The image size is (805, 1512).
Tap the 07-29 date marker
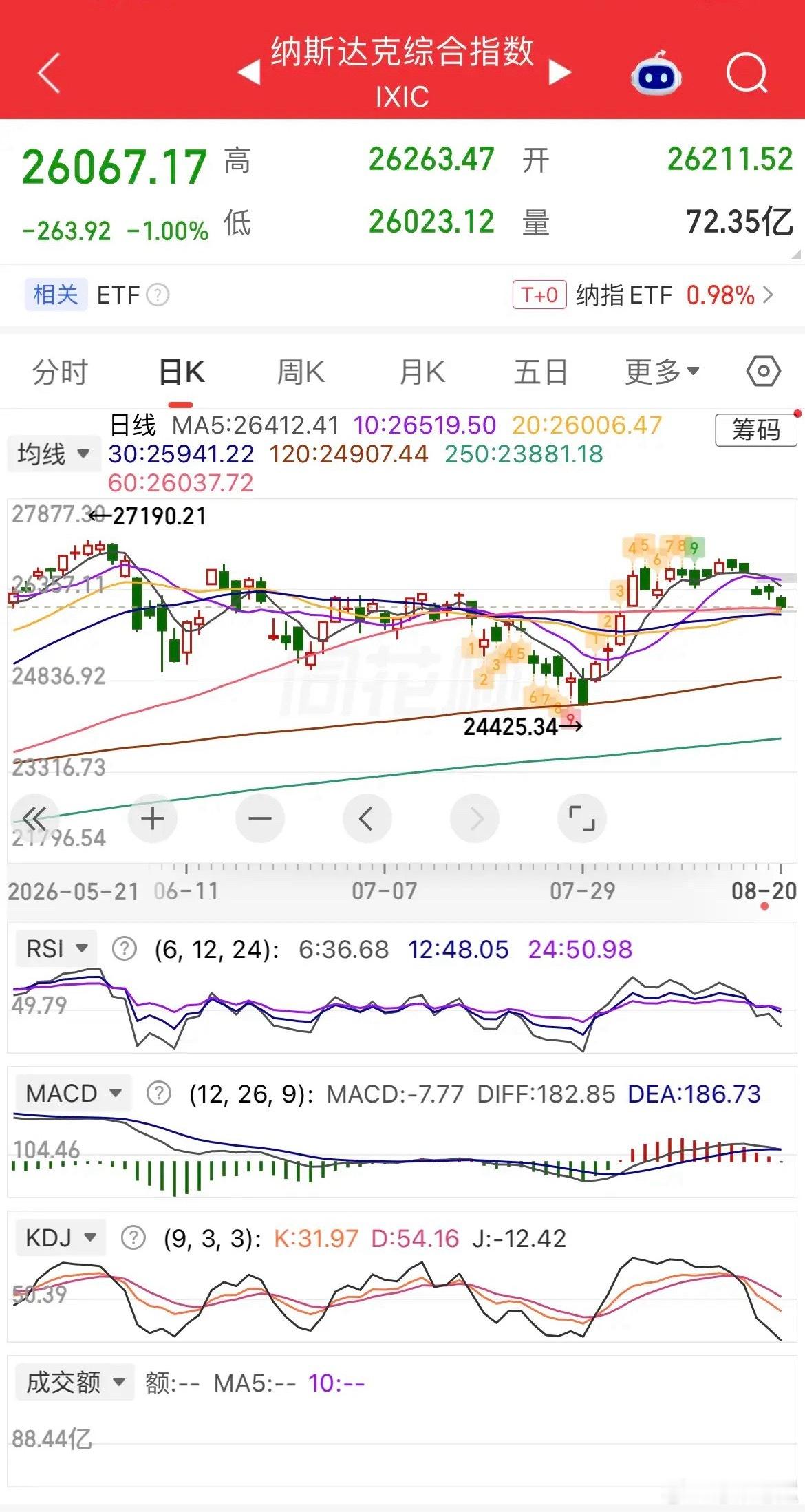click(x=582, y=891)
